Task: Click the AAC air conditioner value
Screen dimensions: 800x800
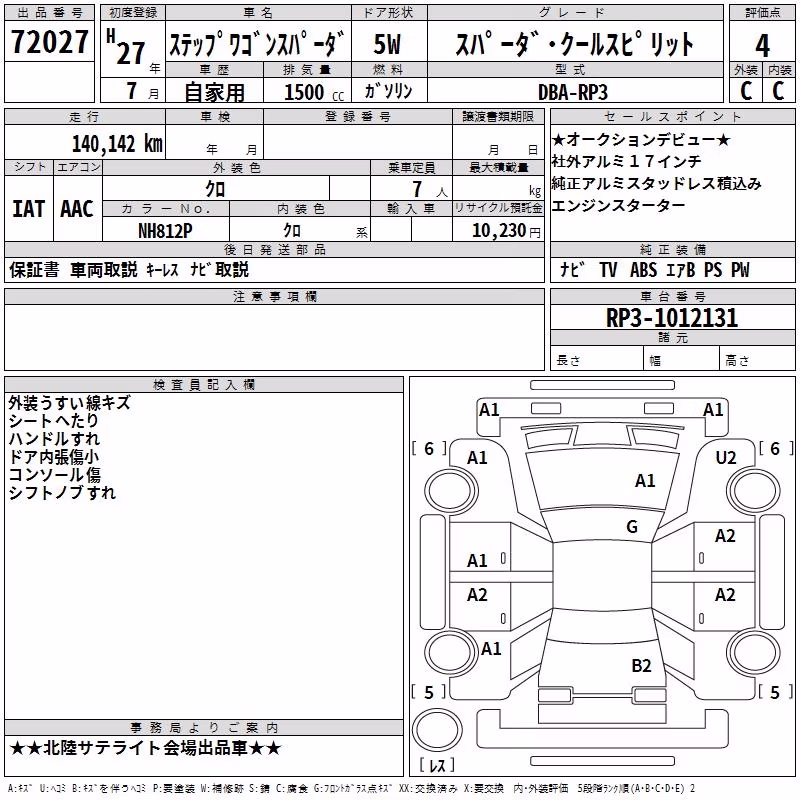Action: pos(77,209)
